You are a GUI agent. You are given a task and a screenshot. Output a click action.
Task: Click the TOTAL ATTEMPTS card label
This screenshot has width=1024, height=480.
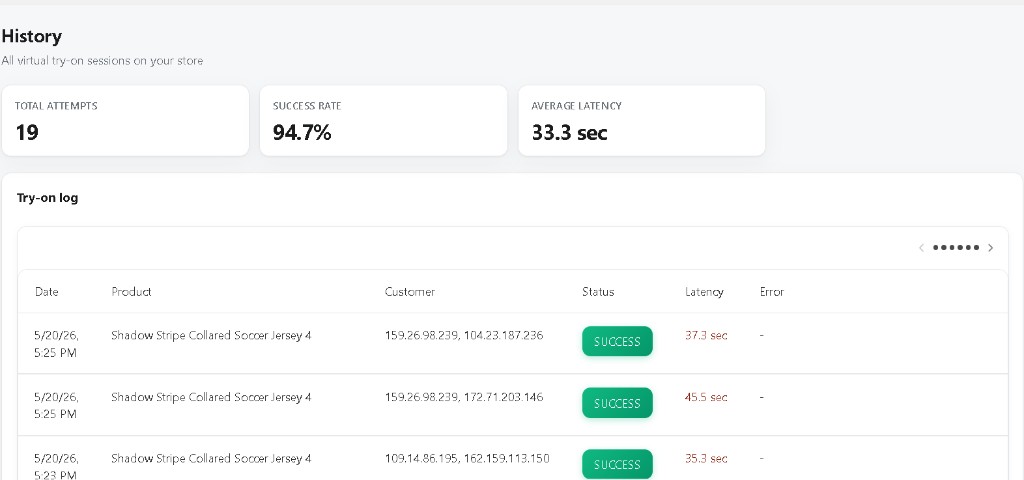tap(56, 106)
